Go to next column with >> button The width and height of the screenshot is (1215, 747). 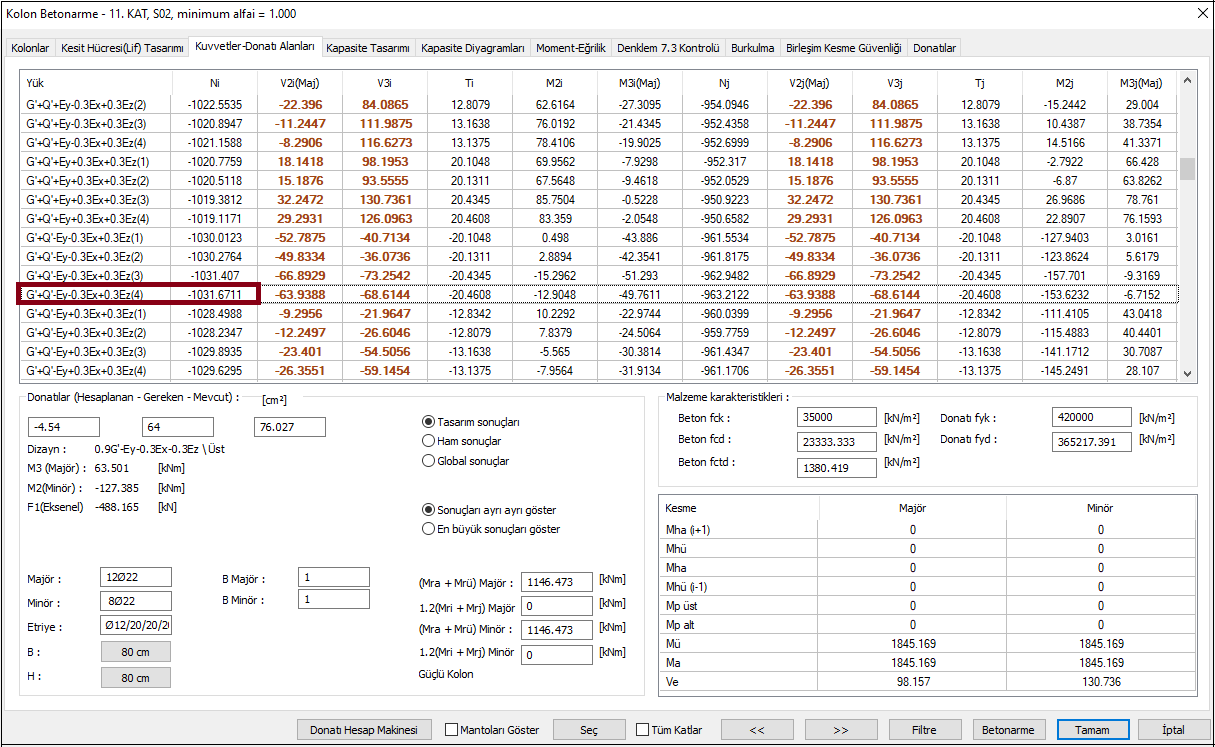coord(841,730)
